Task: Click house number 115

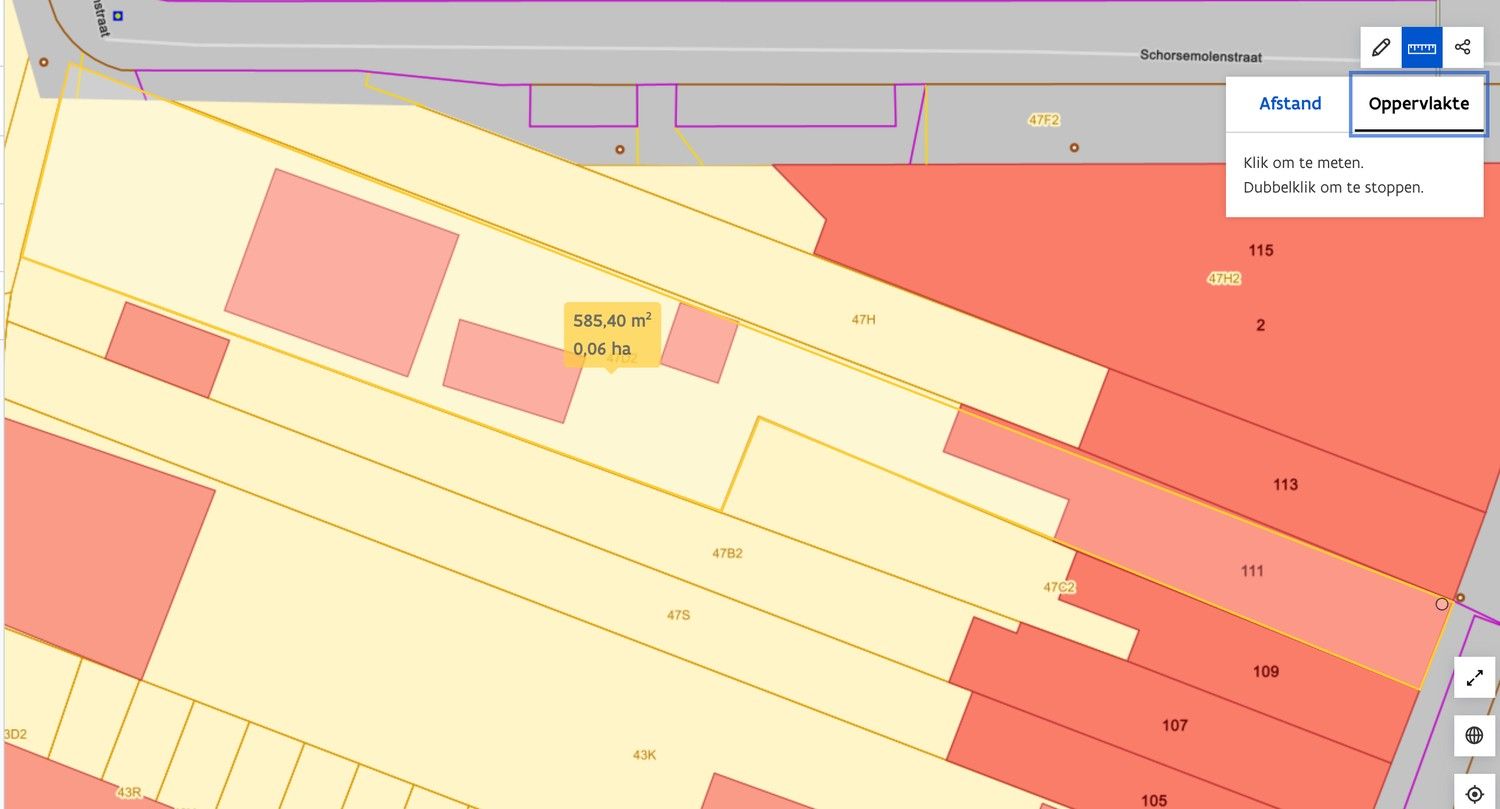Action: (1261, 250)
